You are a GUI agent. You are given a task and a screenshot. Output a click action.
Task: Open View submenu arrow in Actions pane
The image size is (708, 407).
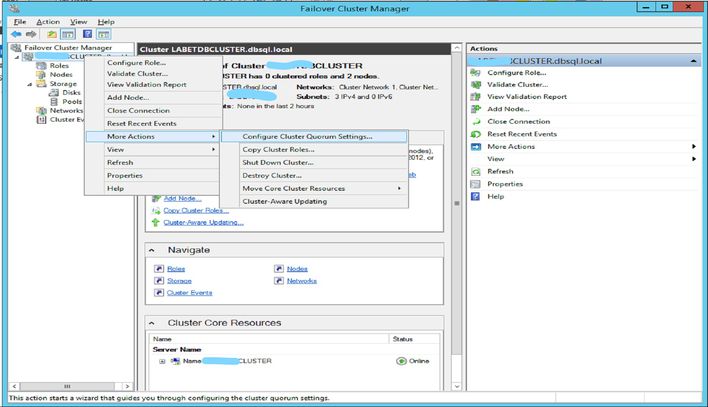[x=694, y=159]
